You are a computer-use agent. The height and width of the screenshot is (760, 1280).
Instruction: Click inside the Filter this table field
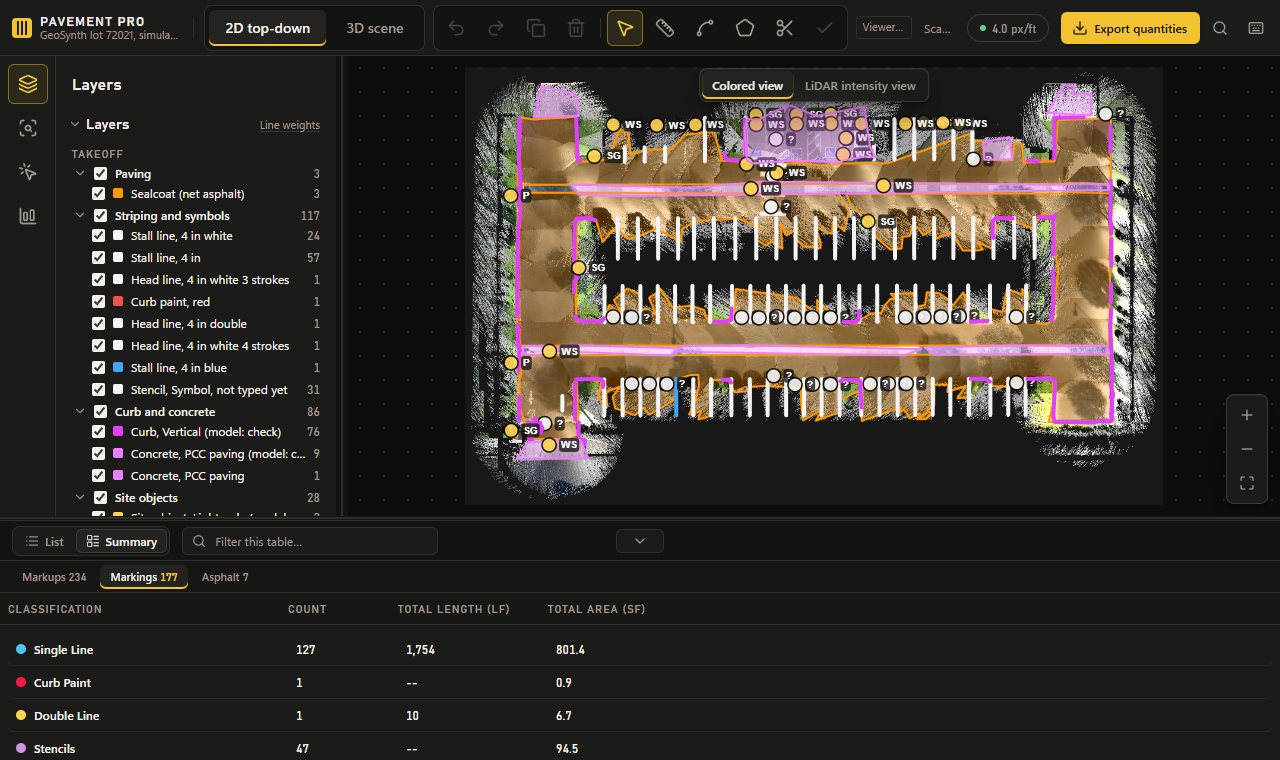pos(310,541)
